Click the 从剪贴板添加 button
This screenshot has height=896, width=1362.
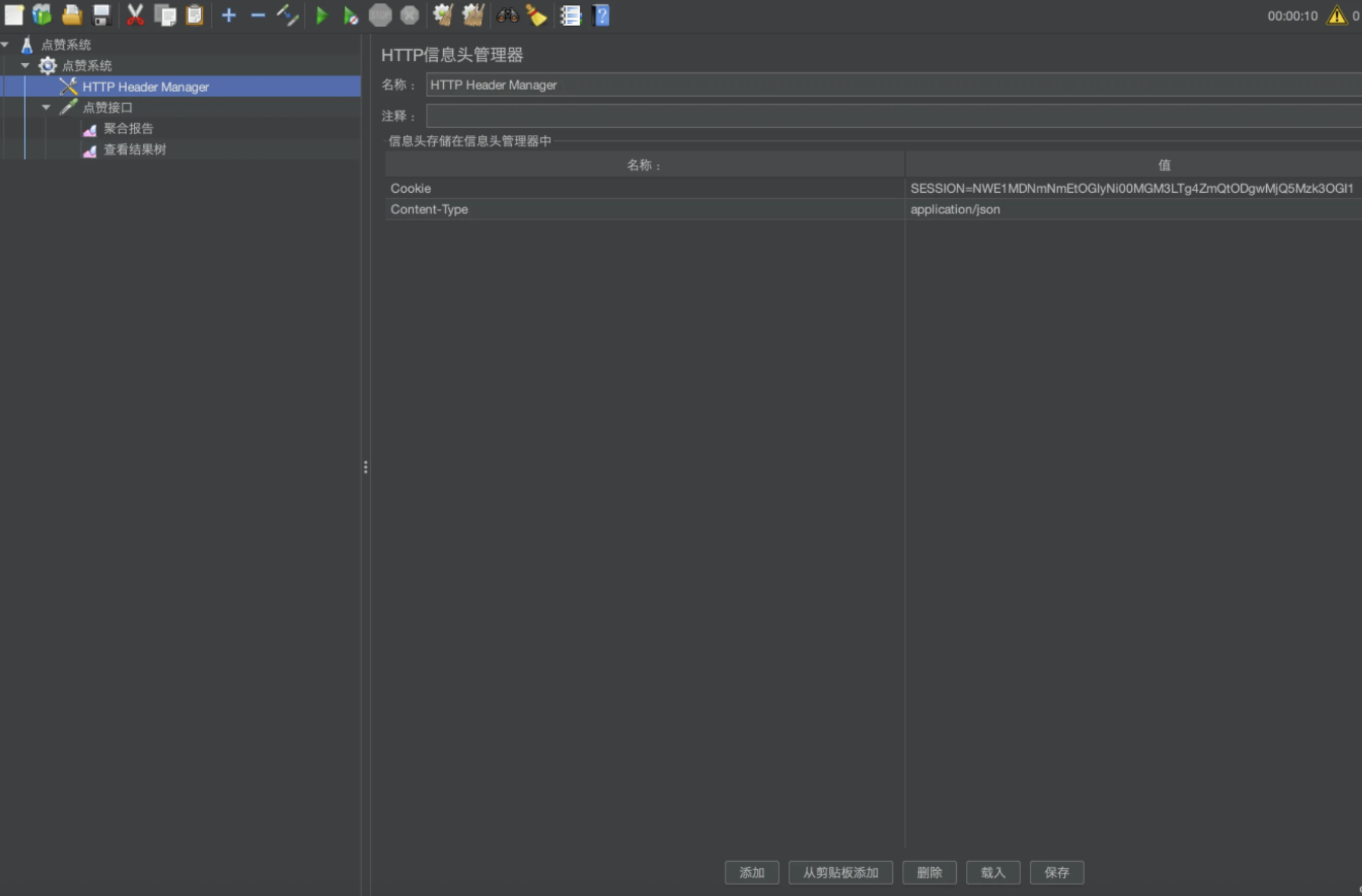click(840, 872)
